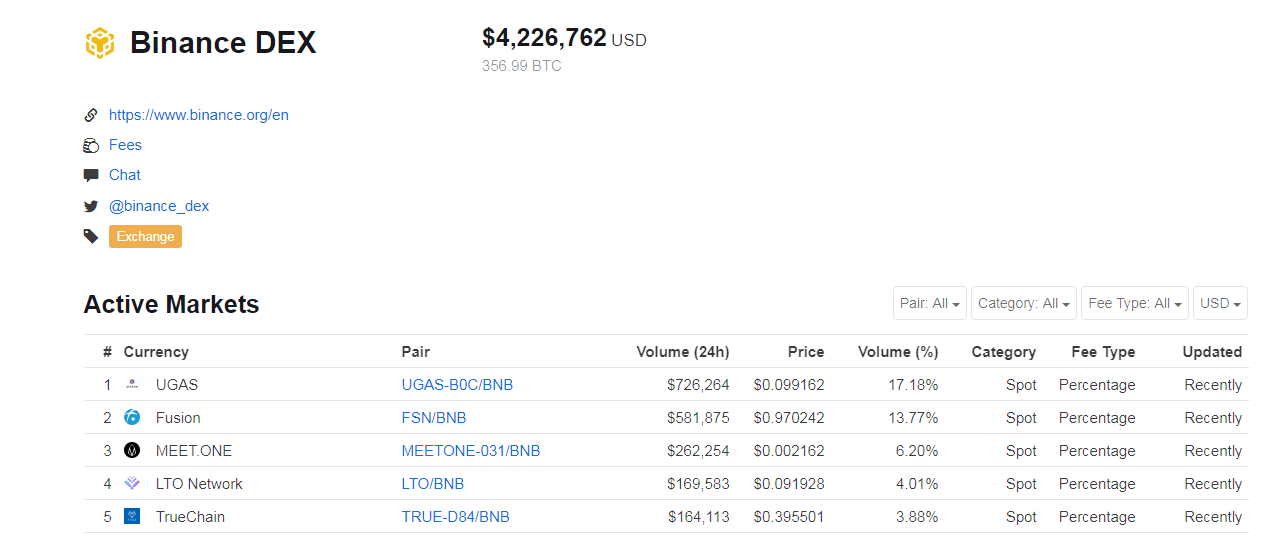
Task: Open the Category: All dropdown
Action: pyautogui.click(x=1024, y=303)
